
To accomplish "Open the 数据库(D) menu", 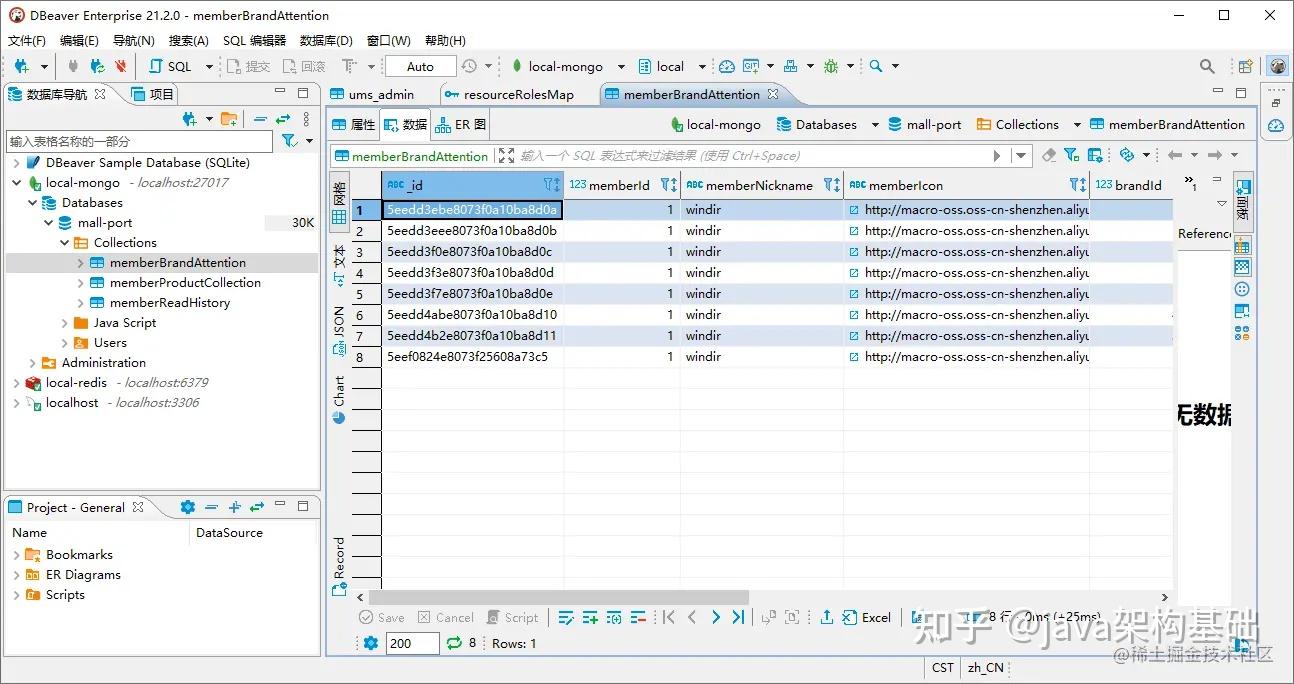I will (326, 40).
